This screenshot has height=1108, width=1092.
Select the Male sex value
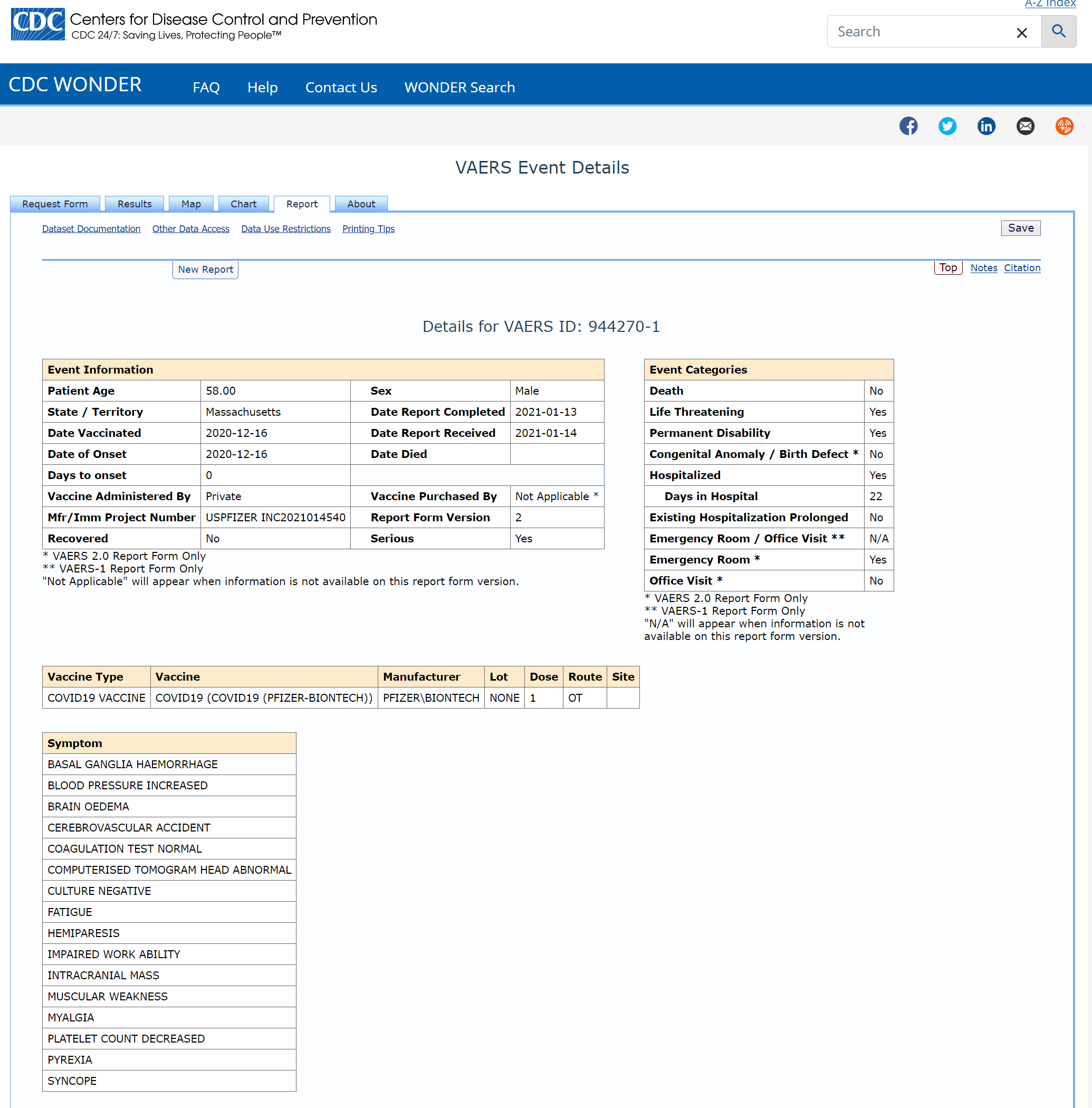click(x=526, y=390)
